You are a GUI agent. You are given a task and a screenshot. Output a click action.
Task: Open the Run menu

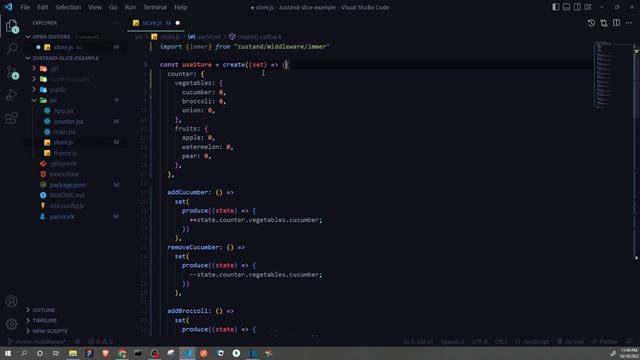click(130, 7)
